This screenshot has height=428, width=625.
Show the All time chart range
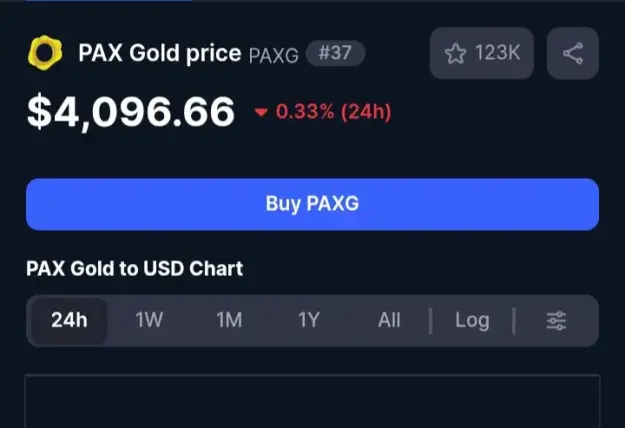(x=389, y=320)
